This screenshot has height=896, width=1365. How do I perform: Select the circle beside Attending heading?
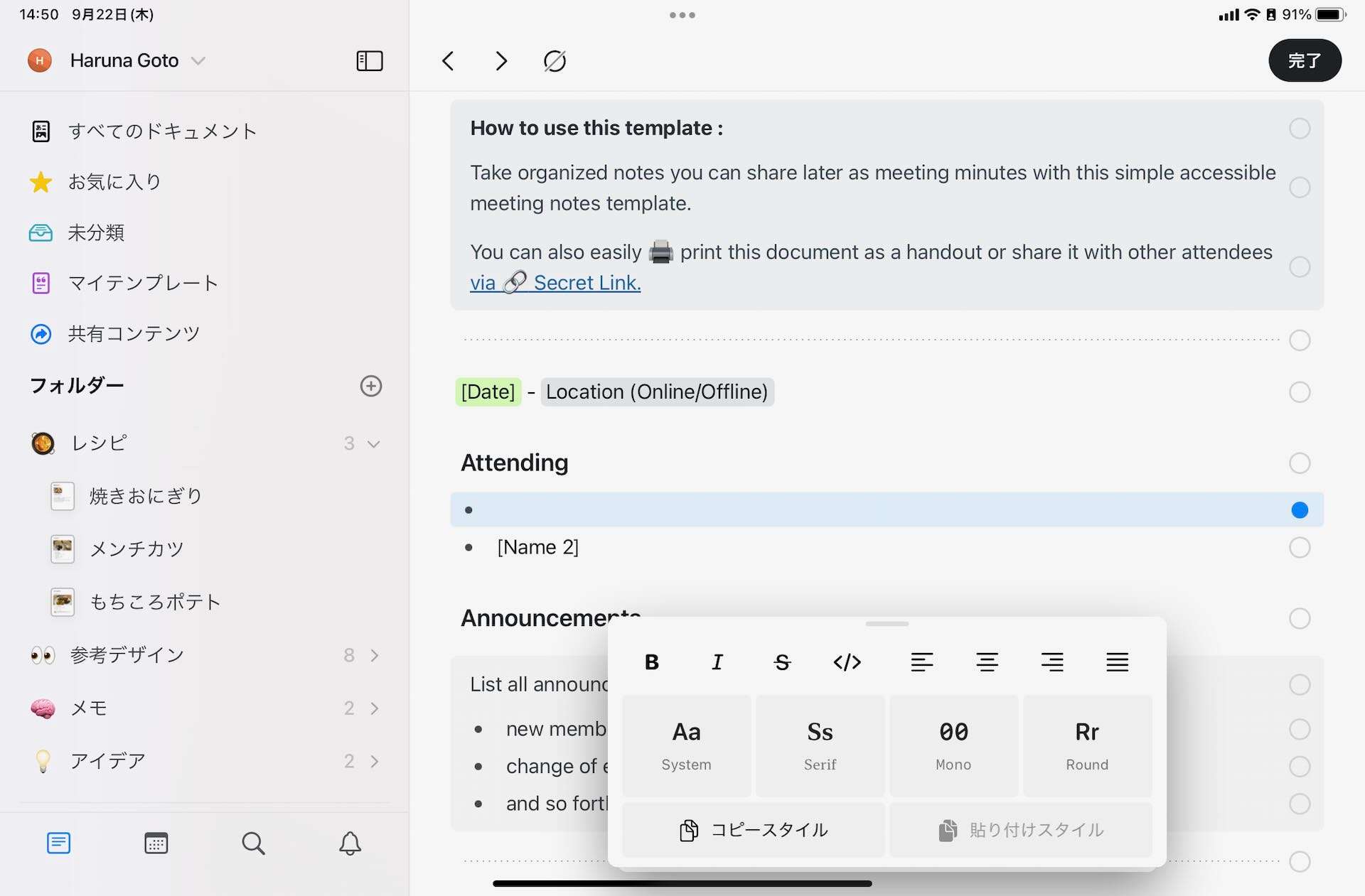click(1300, 463)
